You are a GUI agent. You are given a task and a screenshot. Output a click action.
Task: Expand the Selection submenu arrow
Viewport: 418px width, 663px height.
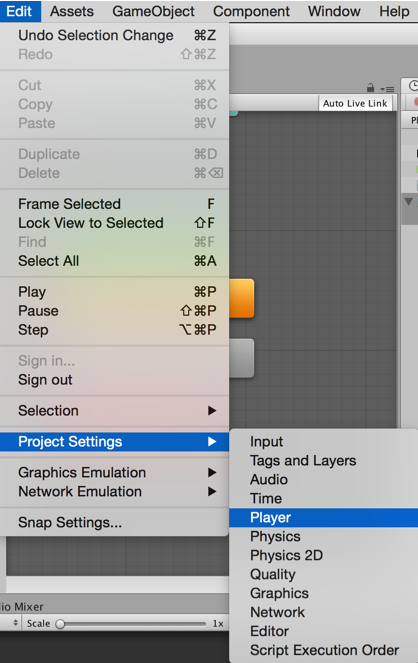click(x=212, y=411)
